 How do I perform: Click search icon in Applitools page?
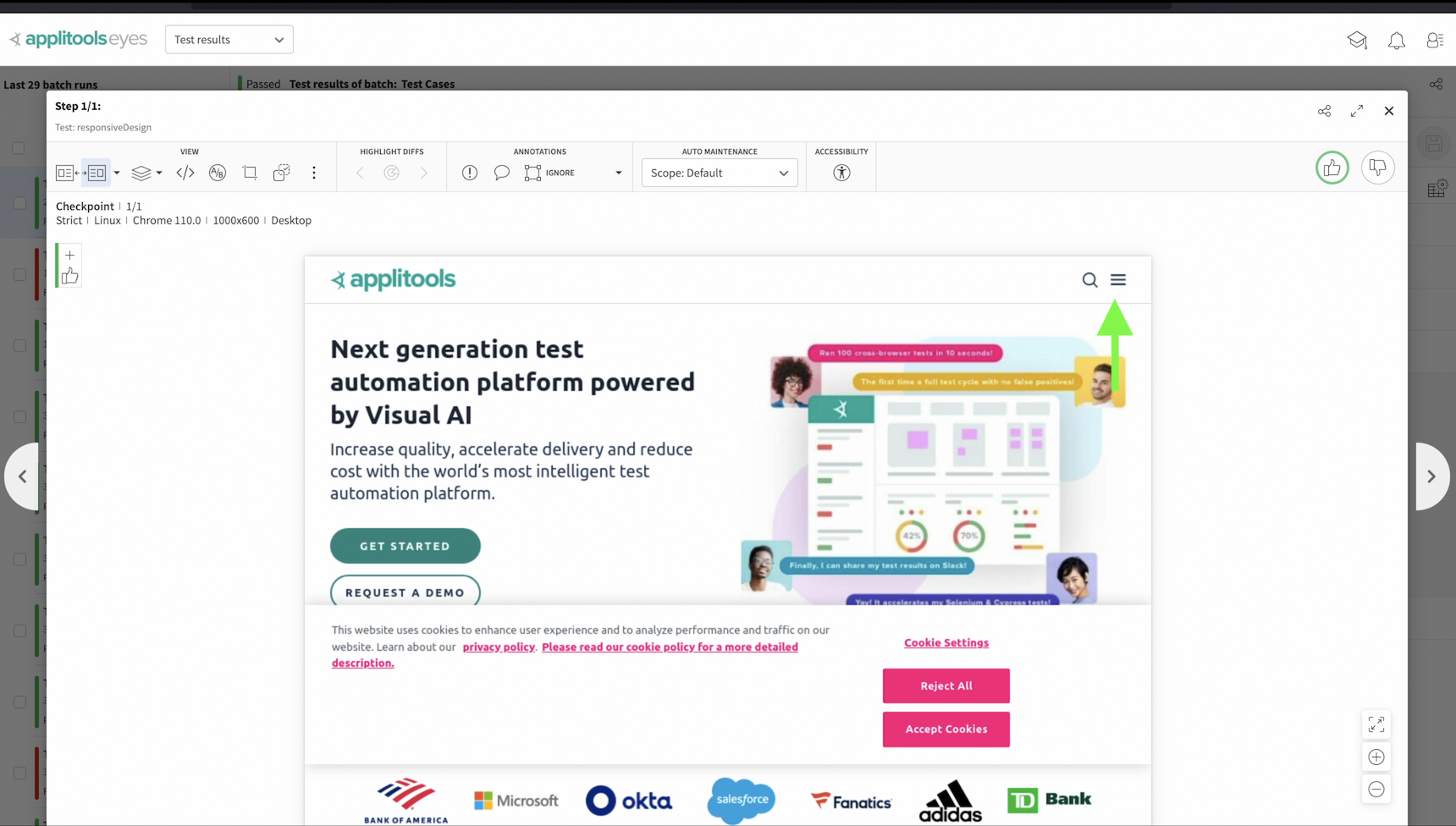[1089, 280]
